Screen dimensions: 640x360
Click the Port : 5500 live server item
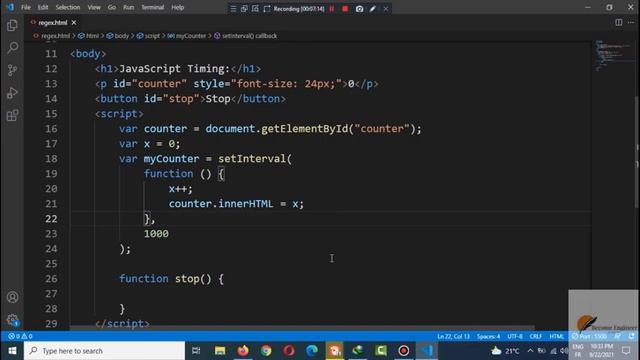589,336
